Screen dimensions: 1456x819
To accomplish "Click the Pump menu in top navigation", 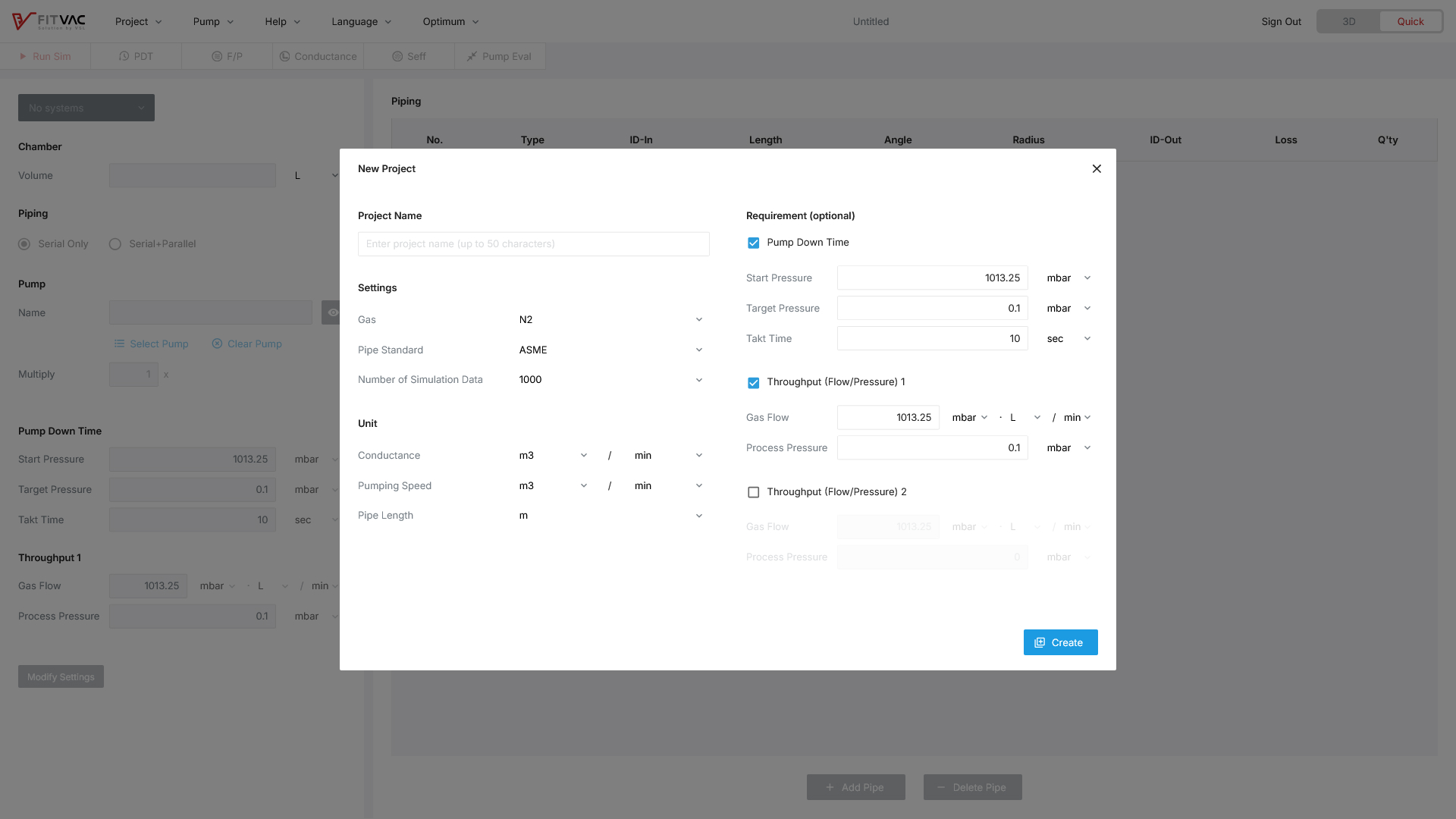I will point(214,21).
